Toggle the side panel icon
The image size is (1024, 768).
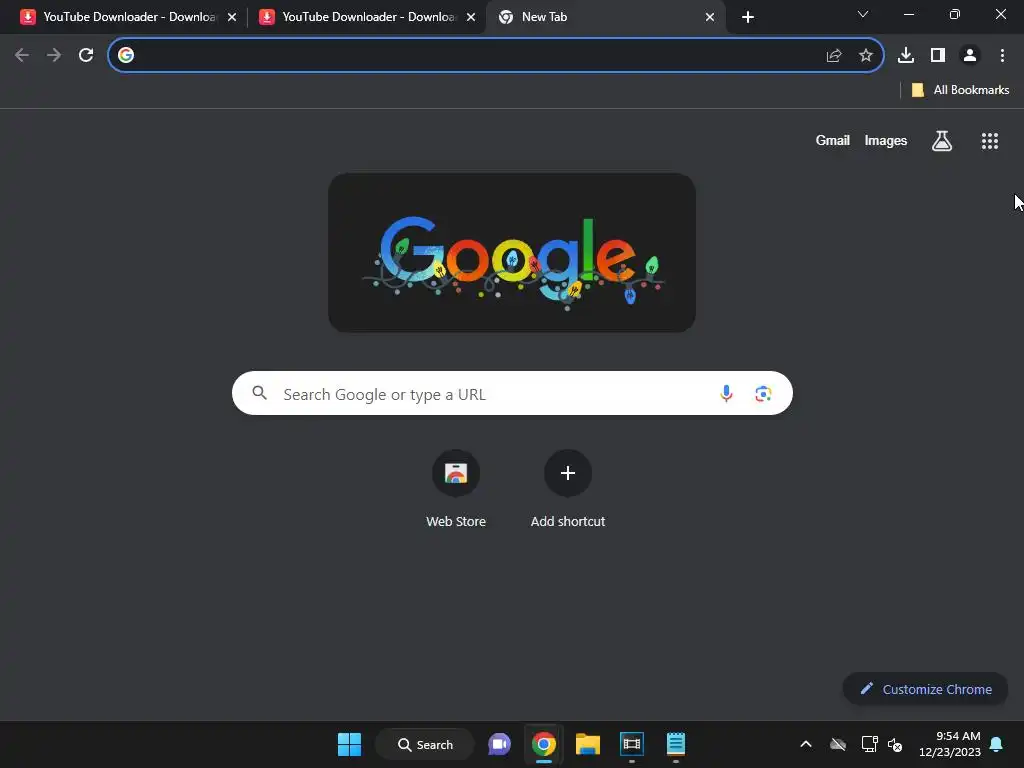(x=938, y=56)
